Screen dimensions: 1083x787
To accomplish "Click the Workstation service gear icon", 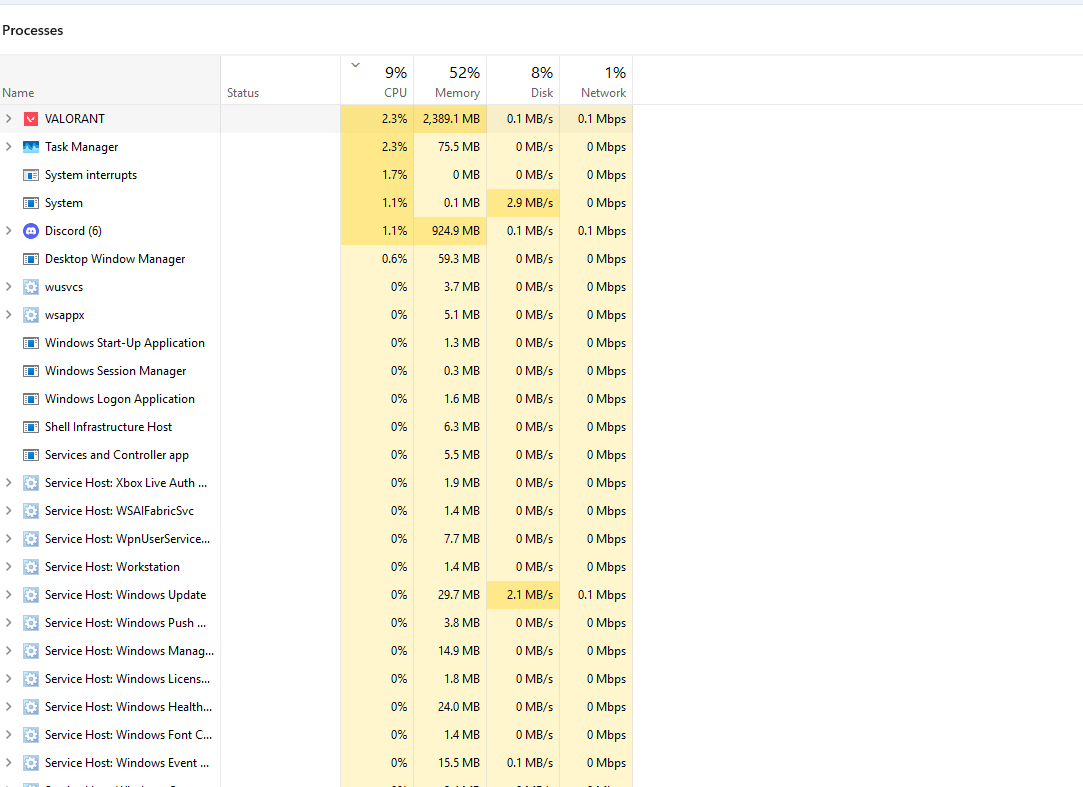I will pyautogui.click(x=30, y=567).
